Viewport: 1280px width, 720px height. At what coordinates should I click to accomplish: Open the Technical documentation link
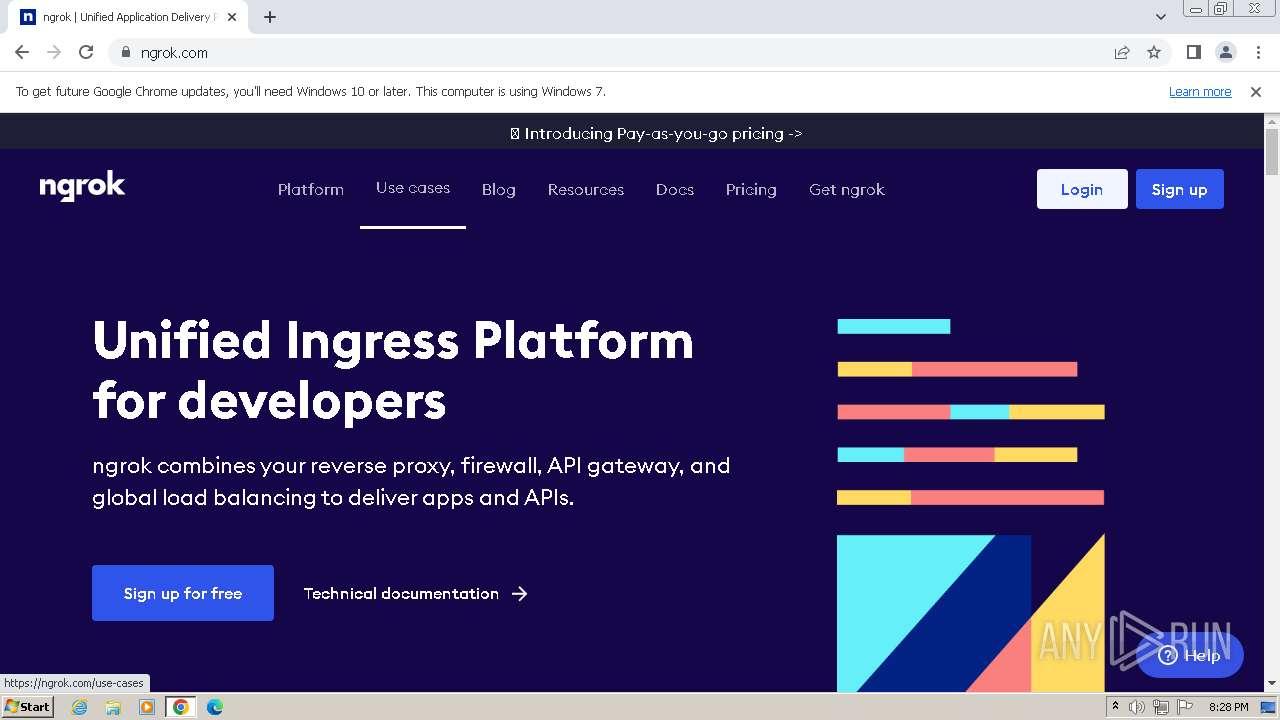pos(401,593)
